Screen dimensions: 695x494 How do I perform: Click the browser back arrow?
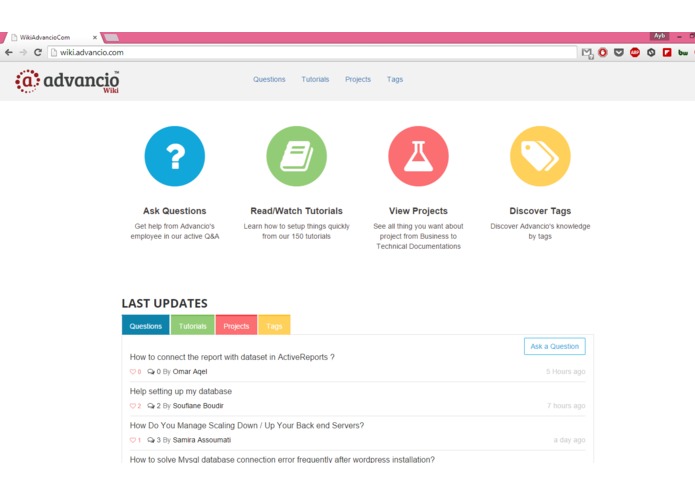[x=8, y=52]
